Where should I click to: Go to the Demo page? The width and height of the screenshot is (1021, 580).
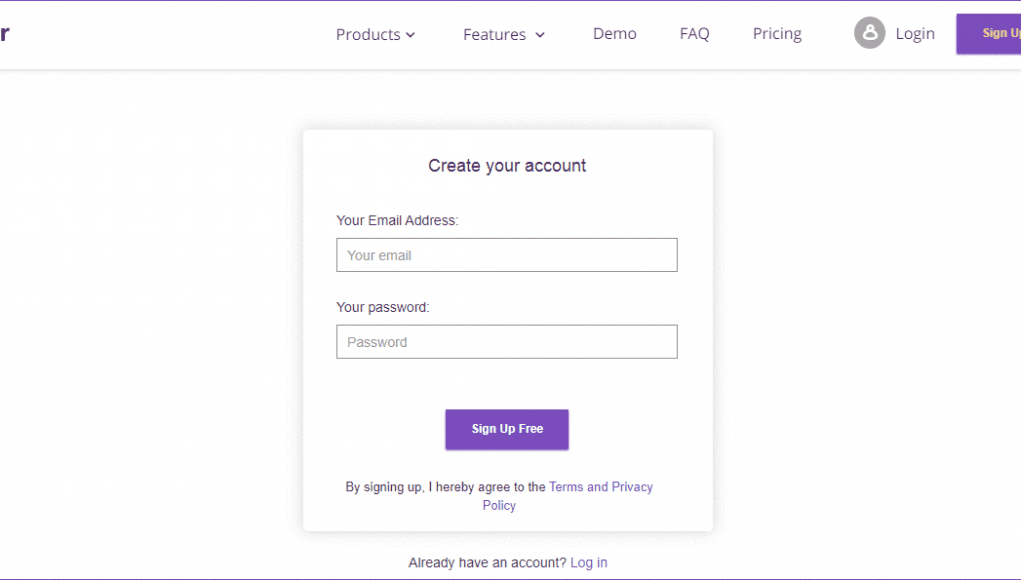click(615, 34)
